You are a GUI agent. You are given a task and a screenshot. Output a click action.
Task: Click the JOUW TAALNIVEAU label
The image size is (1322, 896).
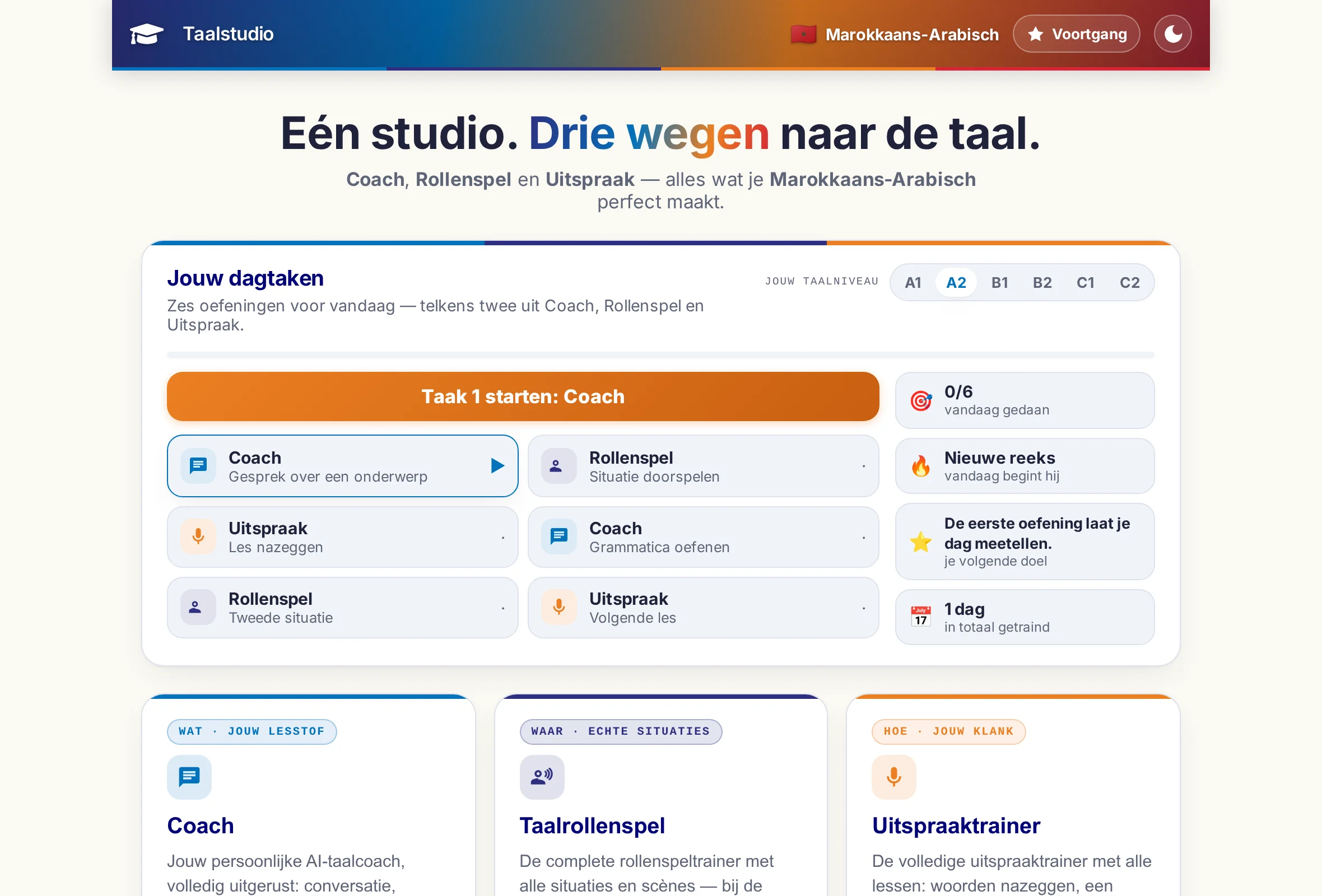pyautogui.click(x=821, y=281)
